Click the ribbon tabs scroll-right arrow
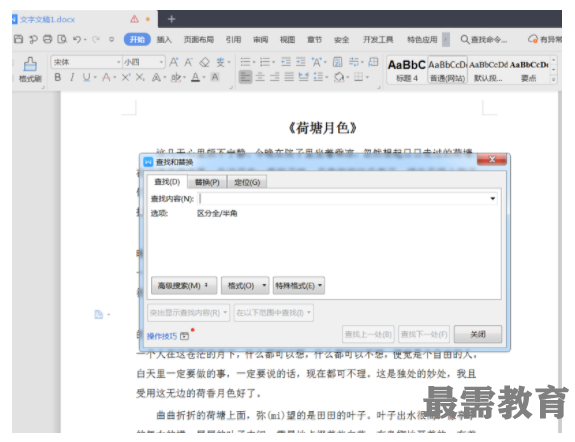 [x=446, y=39]
